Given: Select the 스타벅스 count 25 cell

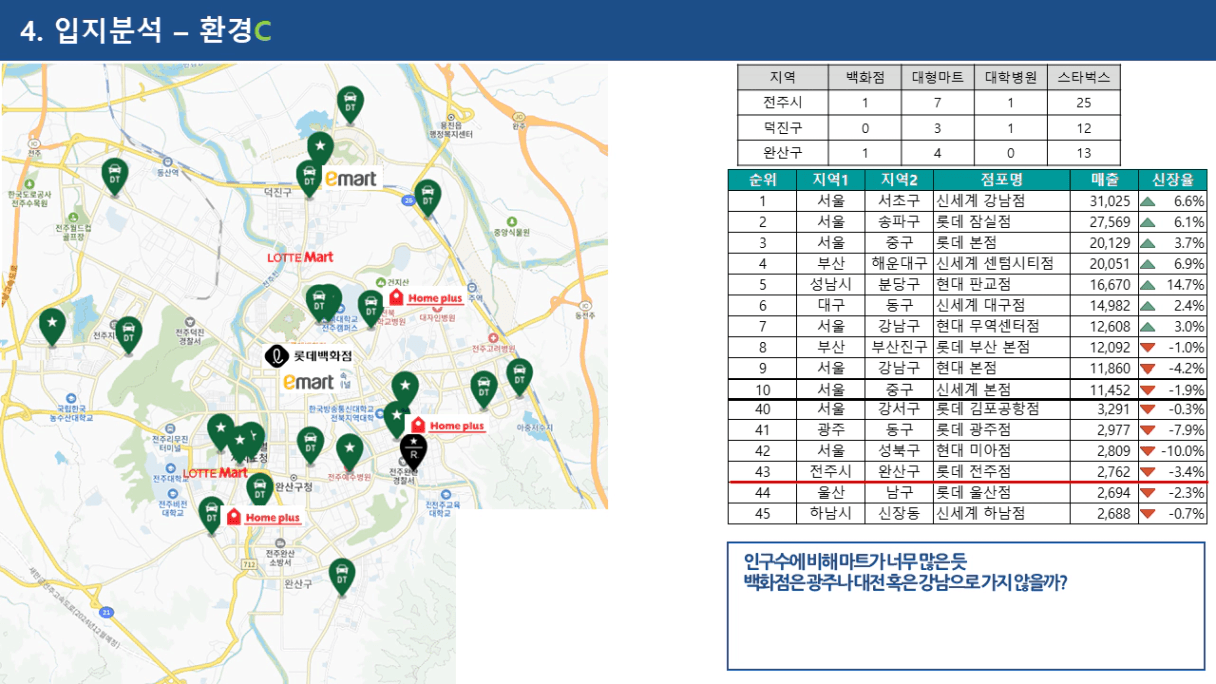Looking at the screenshot, I should [x=1084, y=102].
